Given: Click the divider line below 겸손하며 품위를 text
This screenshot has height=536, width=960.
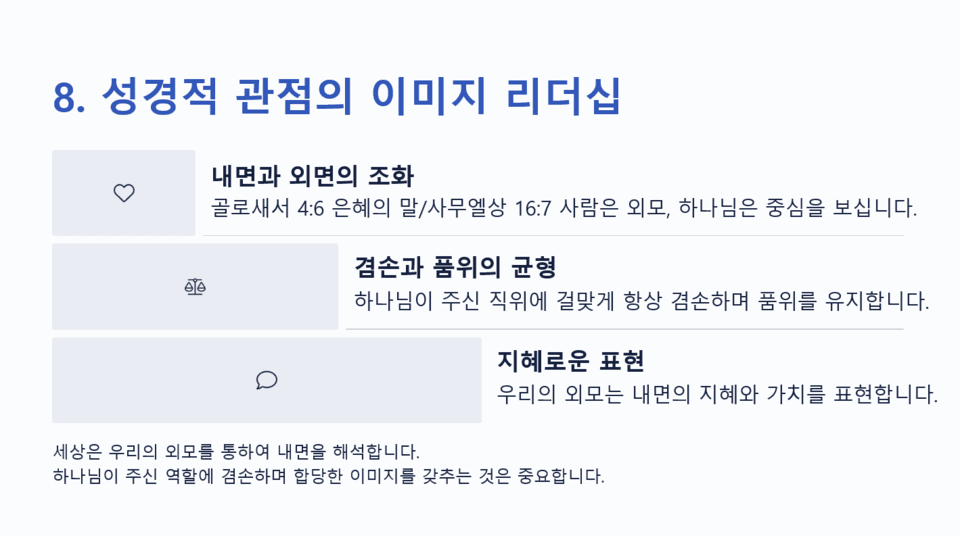Looking at the screenshot, I should [624, 329].
